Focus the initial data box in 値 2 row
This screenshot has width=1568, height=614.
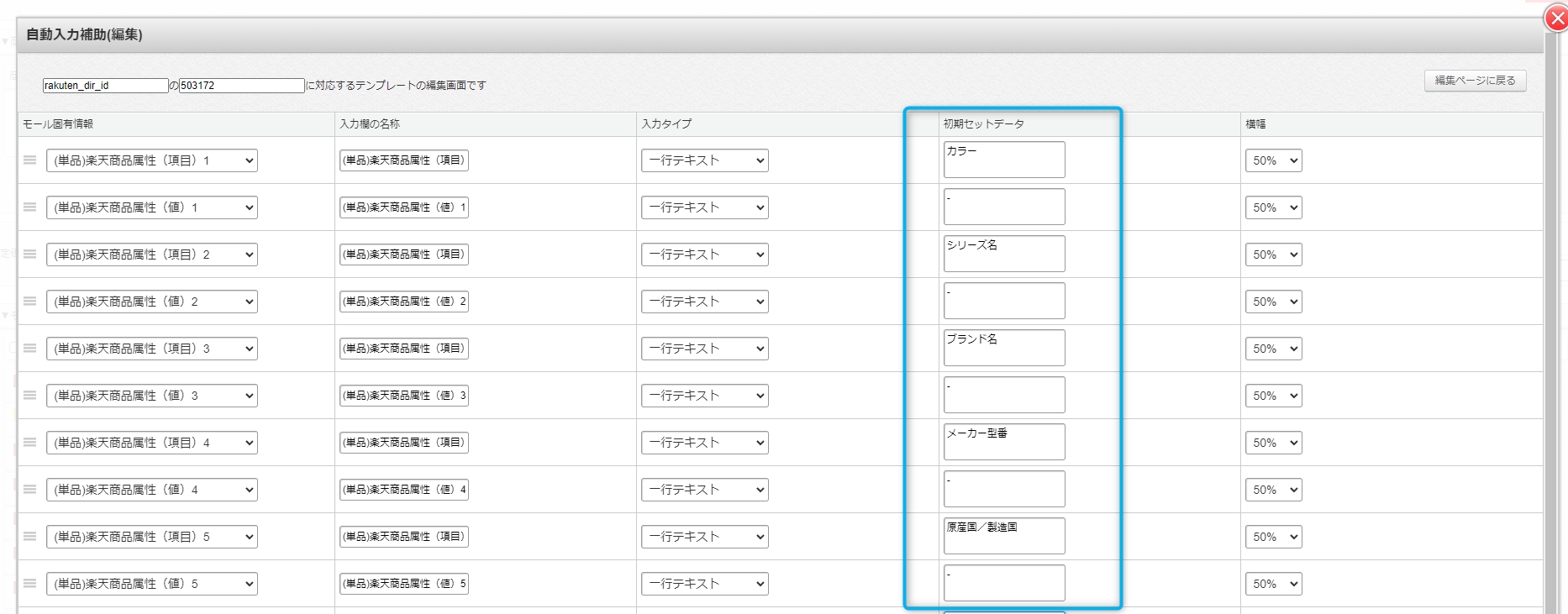(1004, 301)
